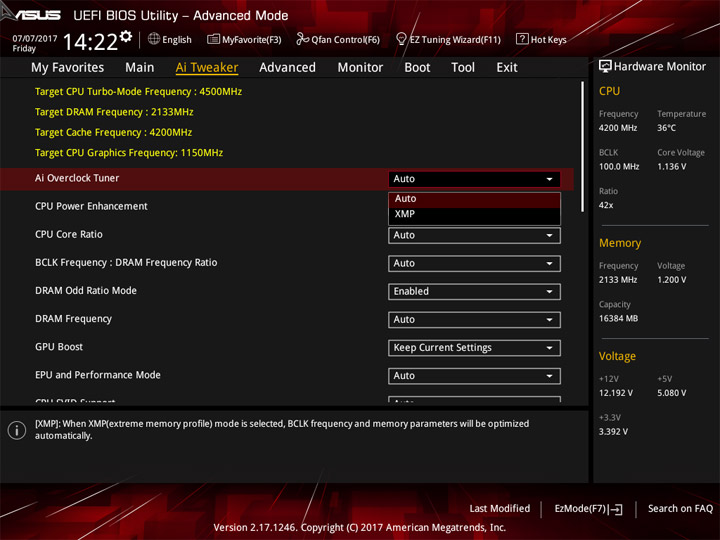Image resolution: width=720 pixels, height=540 pixels.
Task: Open the Hot Keys help
Action: (x=541, y=39)
